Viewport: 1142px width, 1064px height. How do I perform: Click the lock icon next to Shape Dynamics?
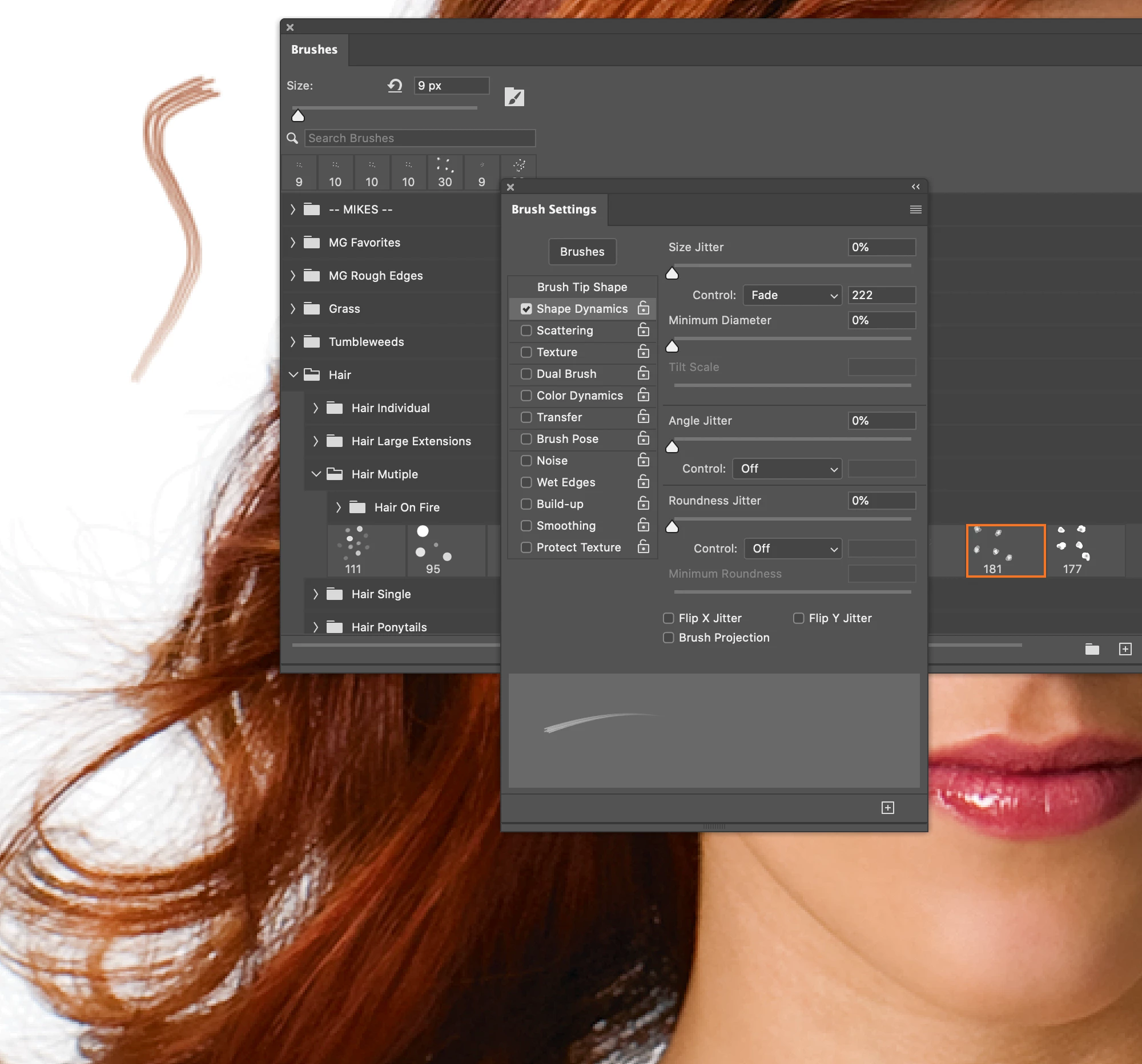coord(644,308)
